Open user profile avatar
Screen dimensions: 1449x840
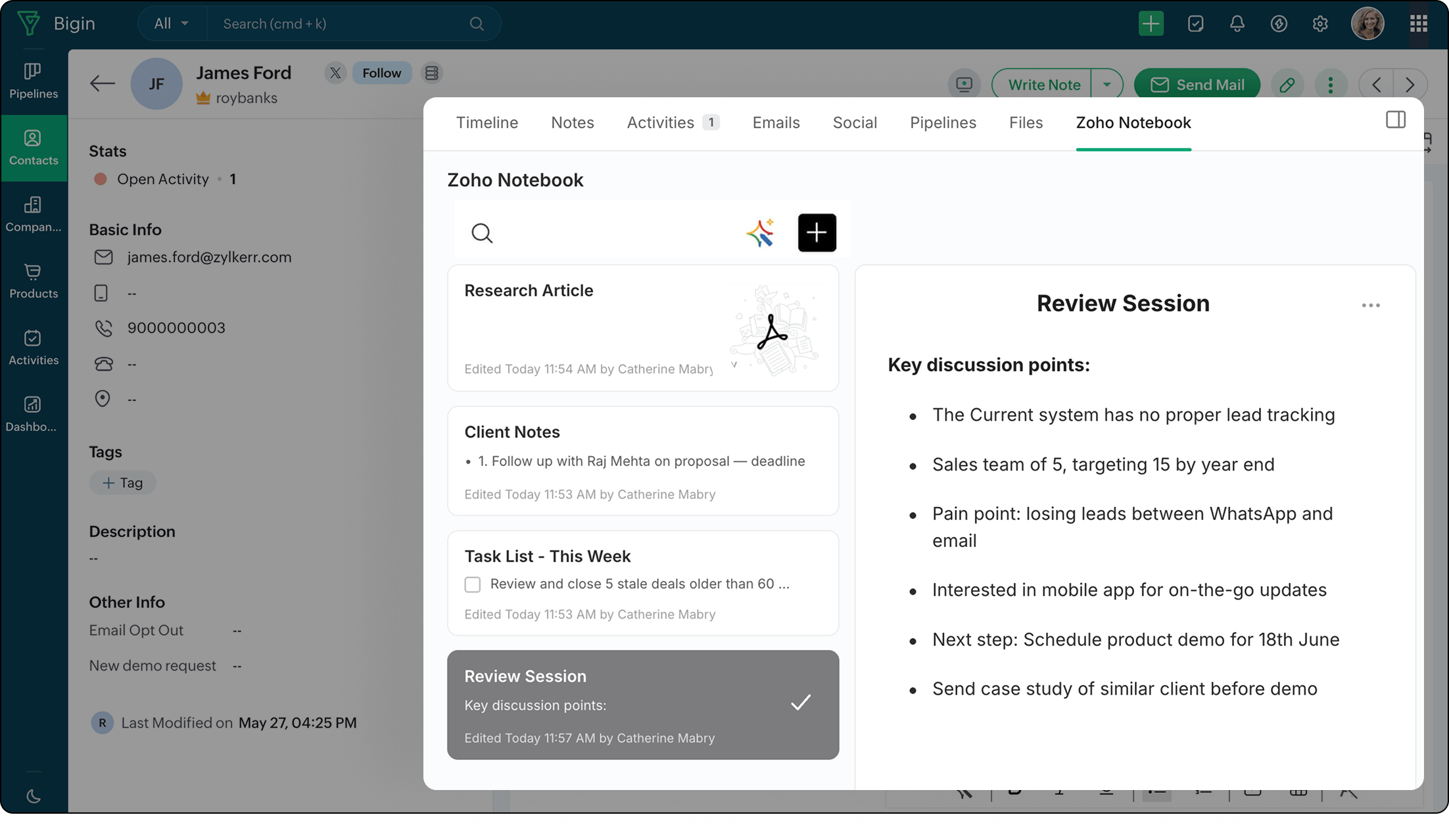(x=1367, y=24)
